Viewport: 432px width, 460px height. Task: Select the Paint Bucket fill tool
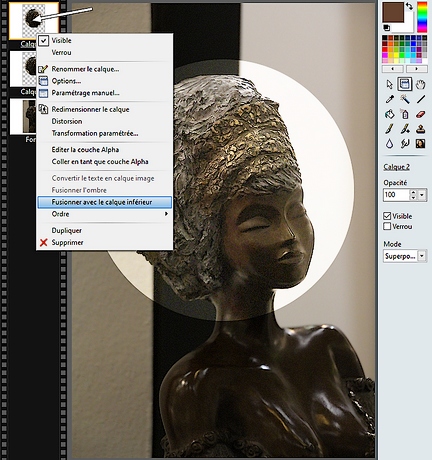point(389,114)
